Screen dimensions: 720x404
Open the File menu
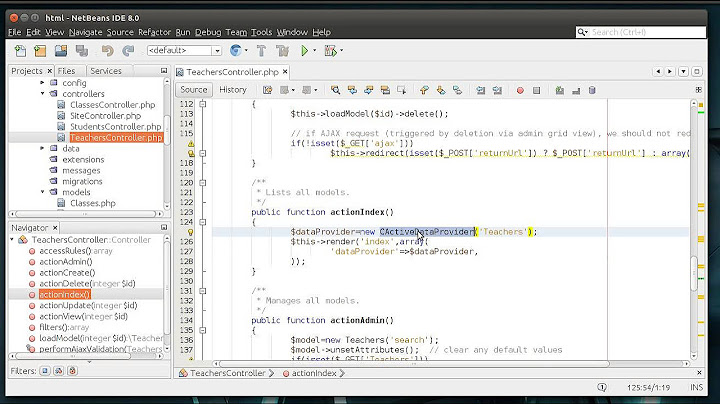15,32
